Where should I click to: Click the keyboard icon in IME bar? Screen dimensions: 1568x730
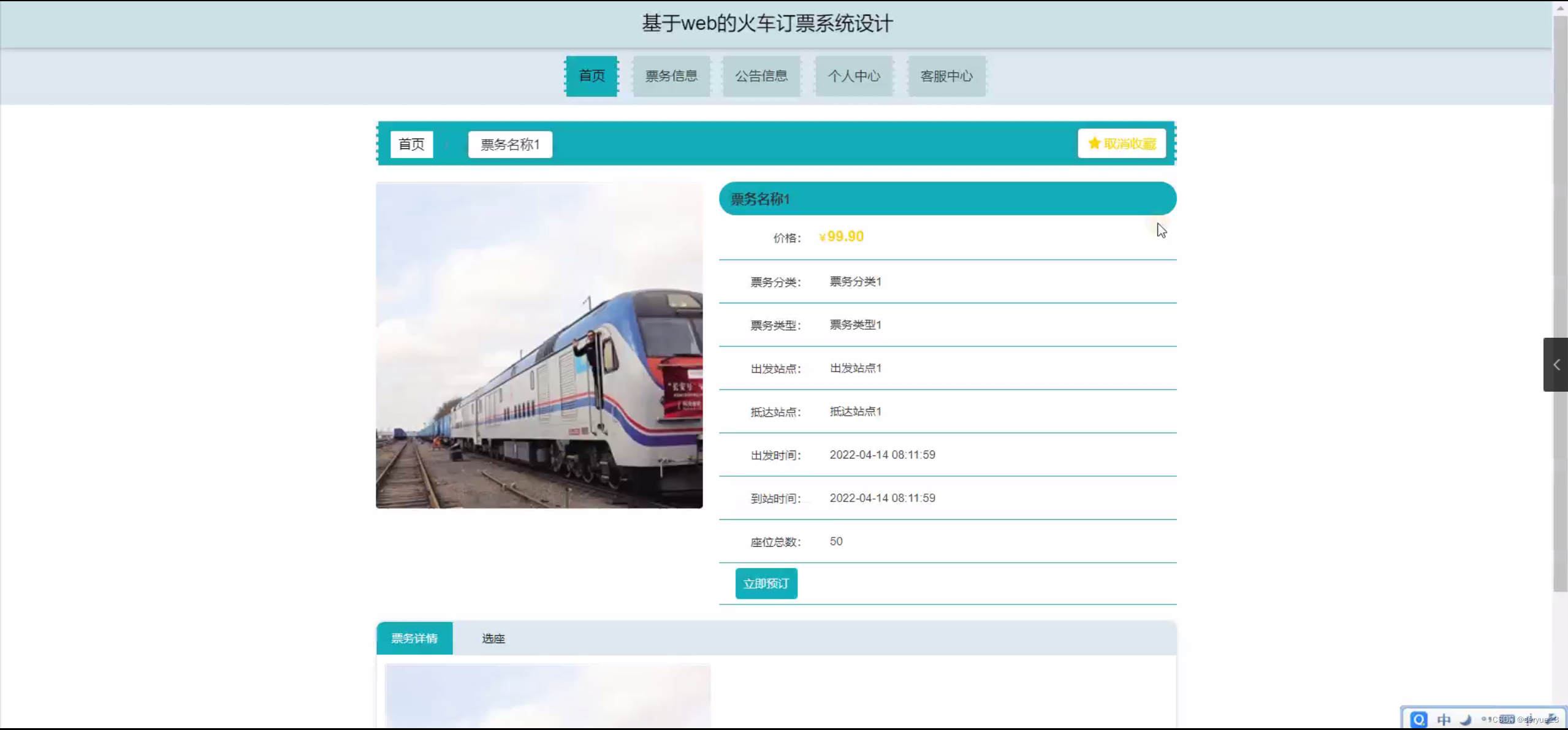point(1507,719)
